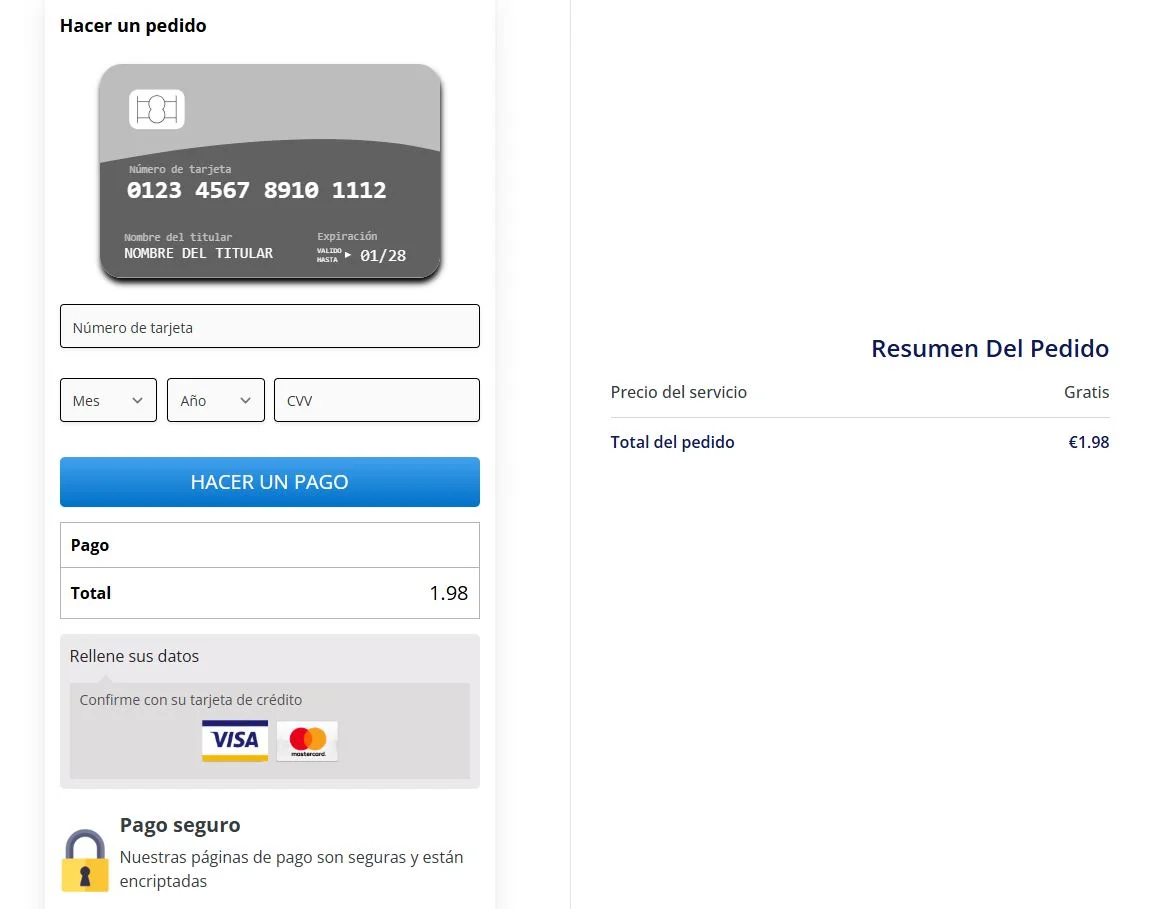Click the yellow padlock security icon
1164x909 pixels.
pyautogui.click(x=85, y=861)
